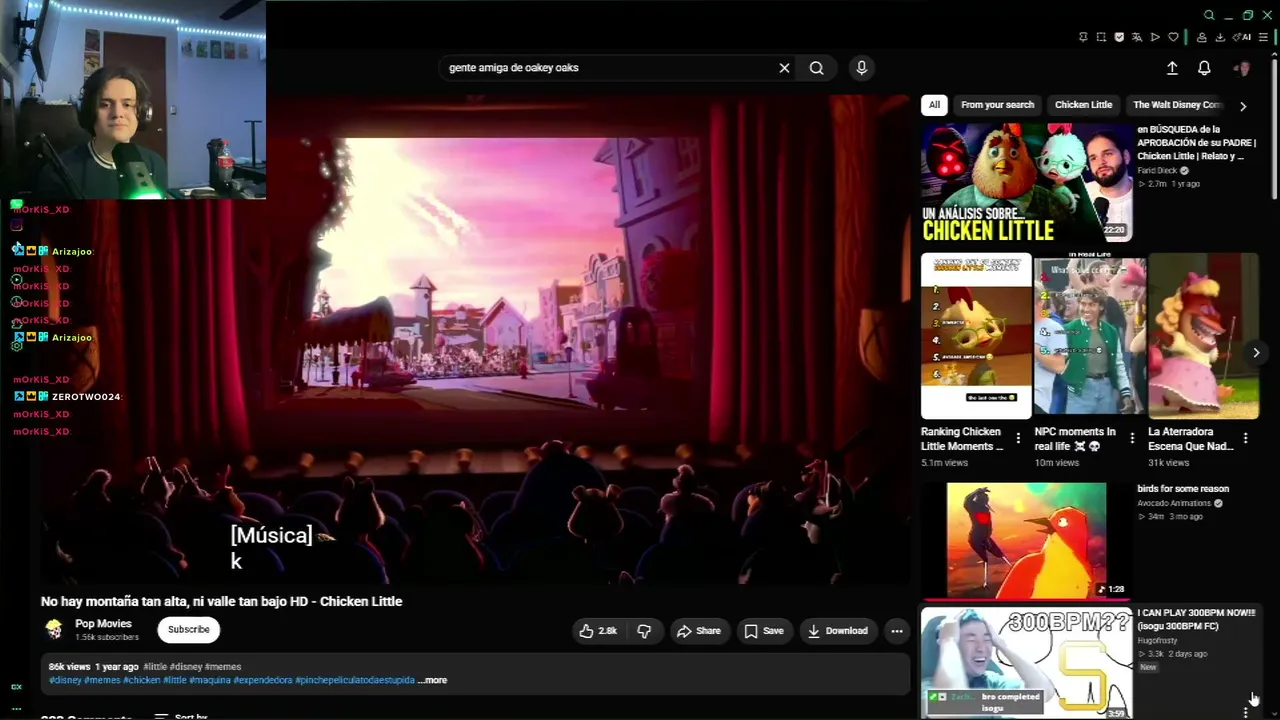Start voice search with the microphone icon

coord(862,68)
